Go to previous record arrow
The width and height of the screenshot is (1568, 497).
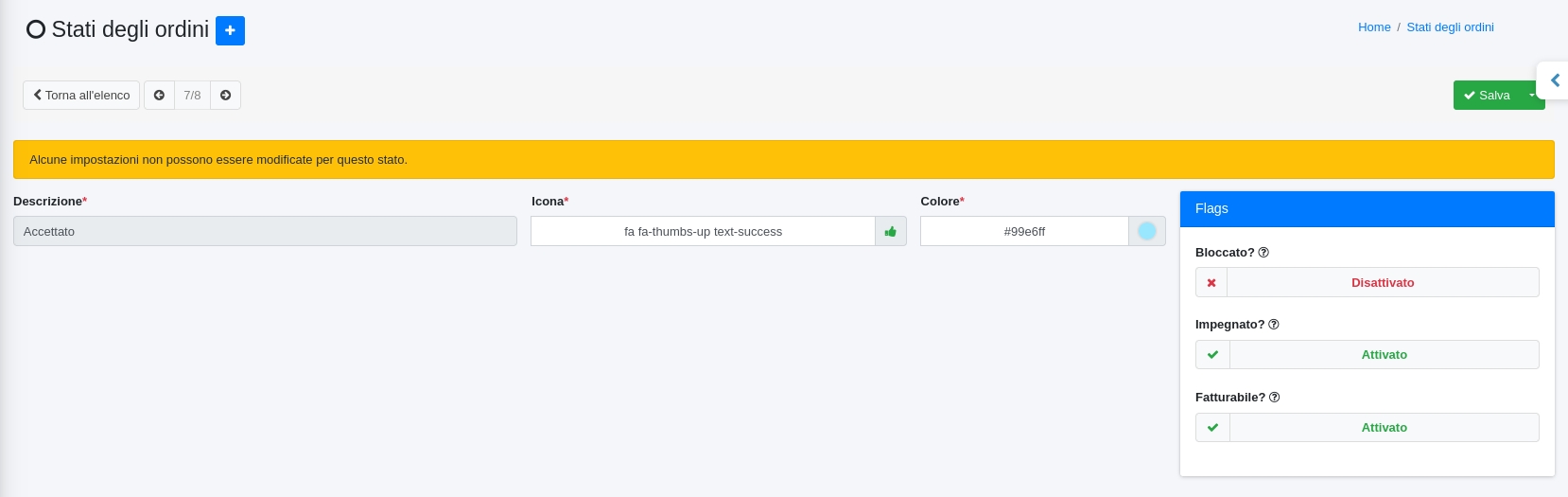[159, 95]
